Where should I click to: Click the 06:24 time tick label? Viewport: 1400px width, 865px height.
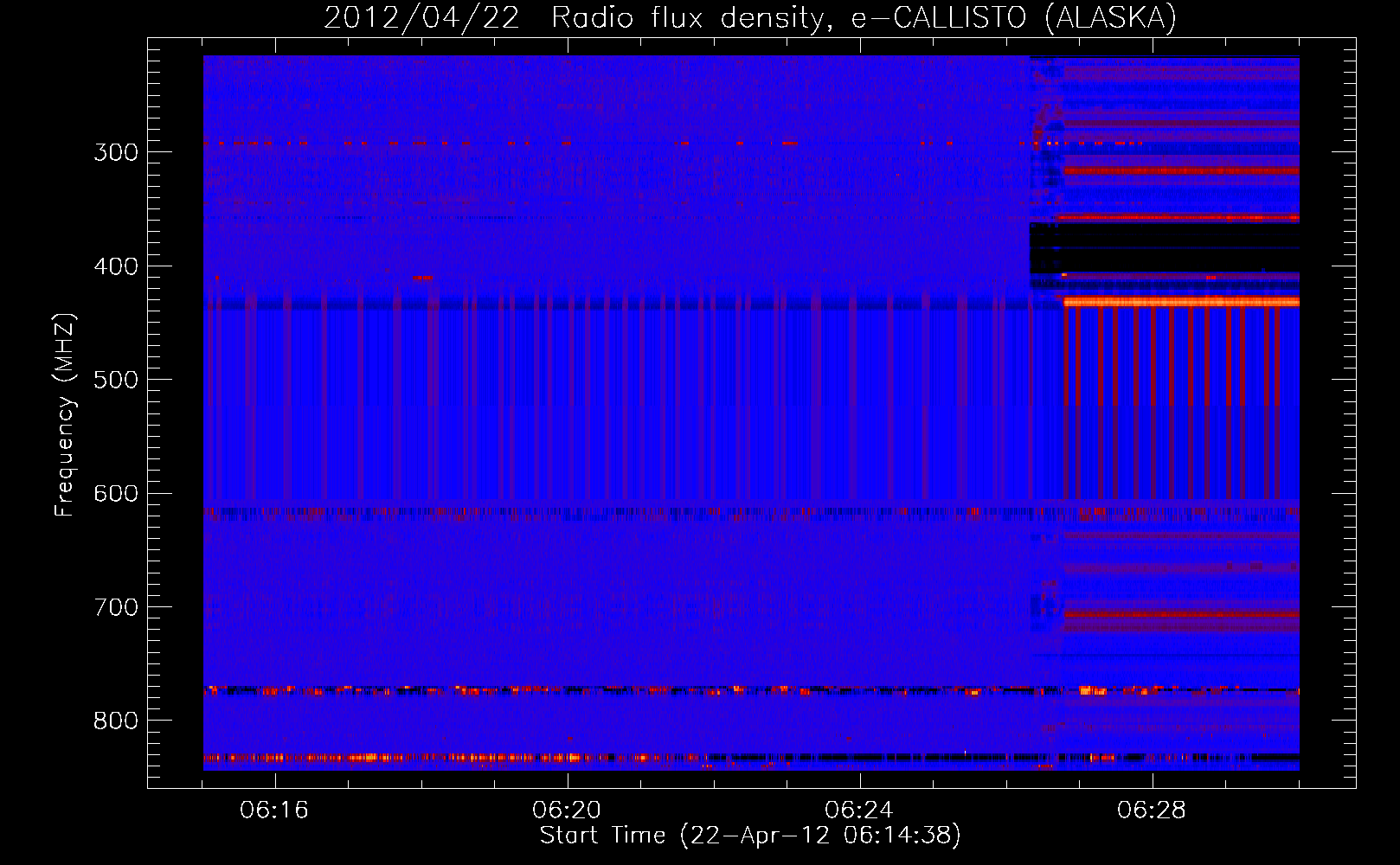859,811
